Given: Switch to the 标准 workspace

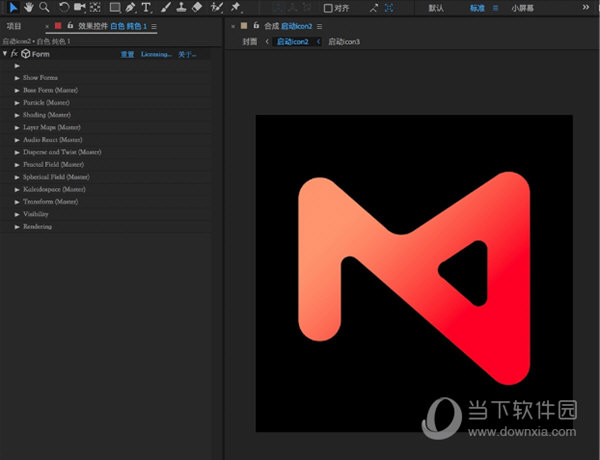Looking at the screenshot, I should coord(477,8).
